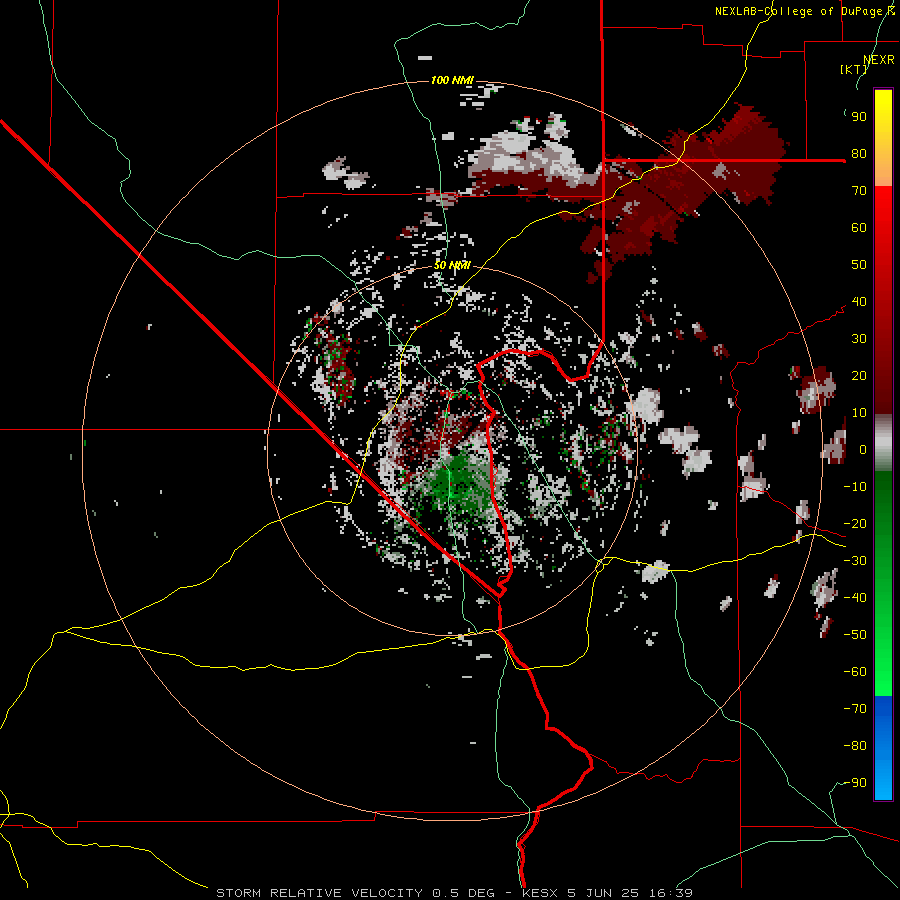900x900 pixels.
Task: Click the 90 value on velocity scale
Action: (x=859, y=117)
